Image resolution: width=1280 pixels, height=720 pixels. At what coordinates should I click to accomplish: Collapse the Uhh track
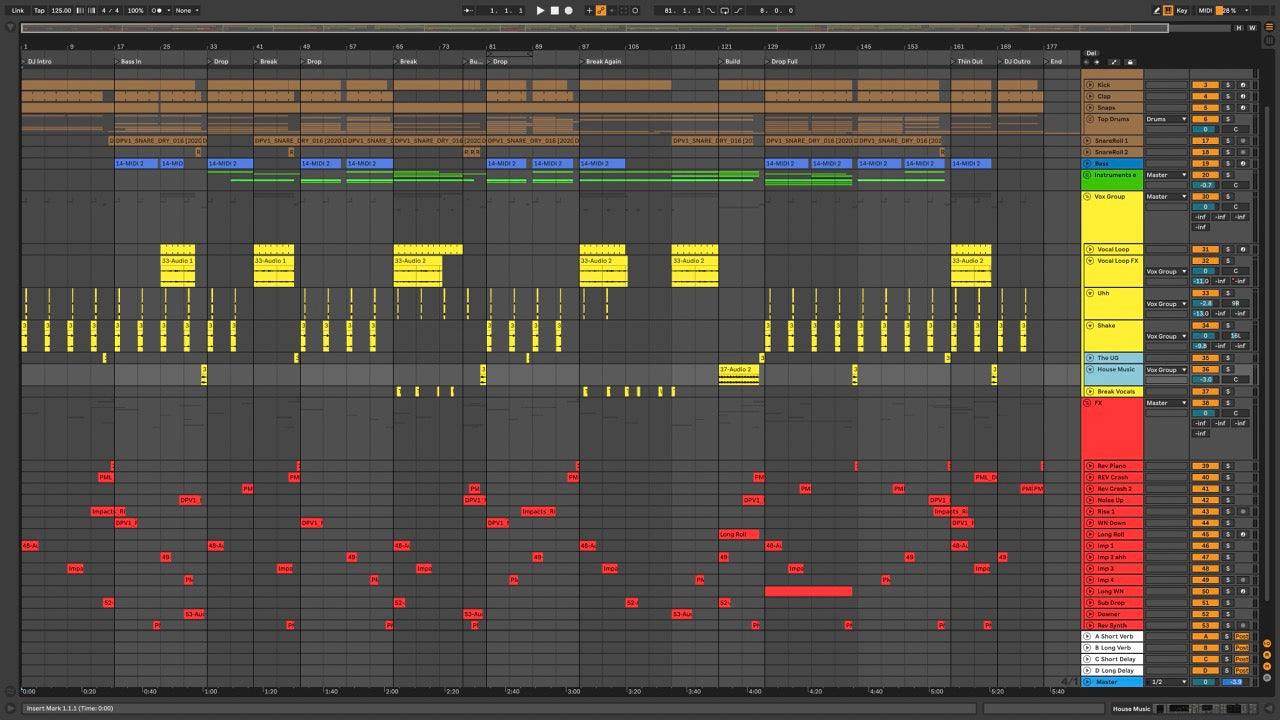pyautogui.click(x=1089, y=293)
